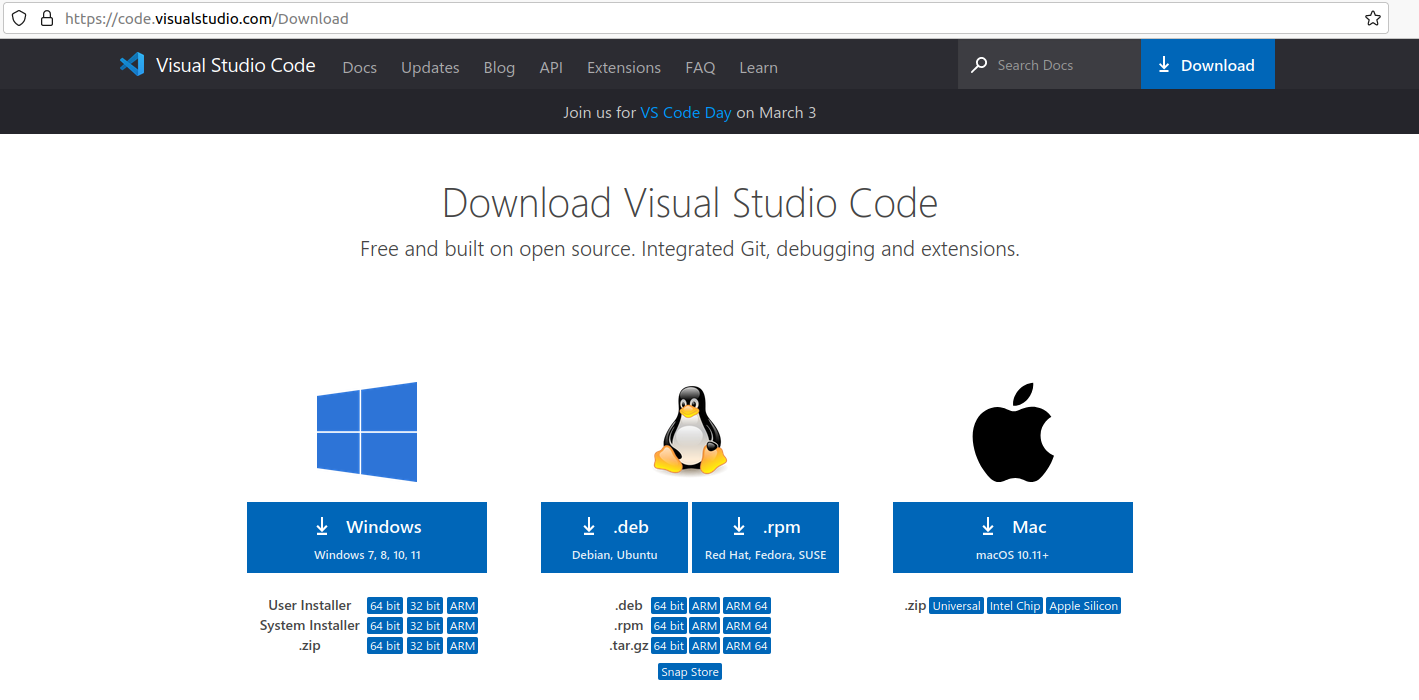
Task: Download the Mac build
Action: [x=1012, y=537]
